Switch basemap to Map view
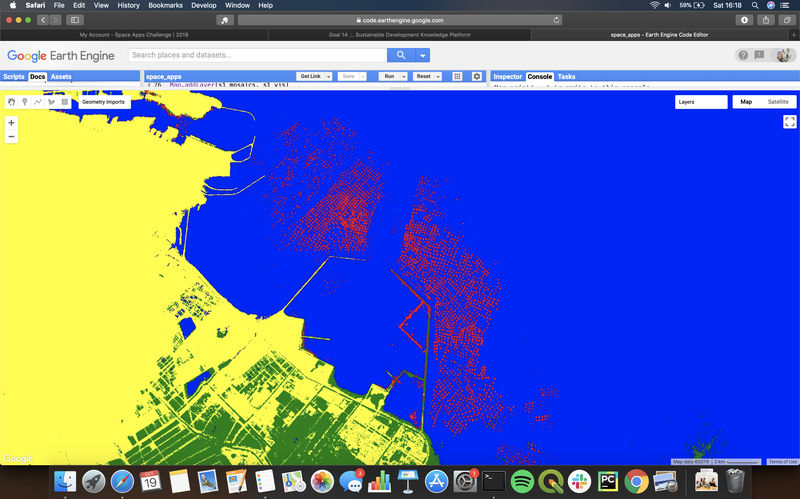This screenshot has width=800, height=499. [x=745, y=102]
